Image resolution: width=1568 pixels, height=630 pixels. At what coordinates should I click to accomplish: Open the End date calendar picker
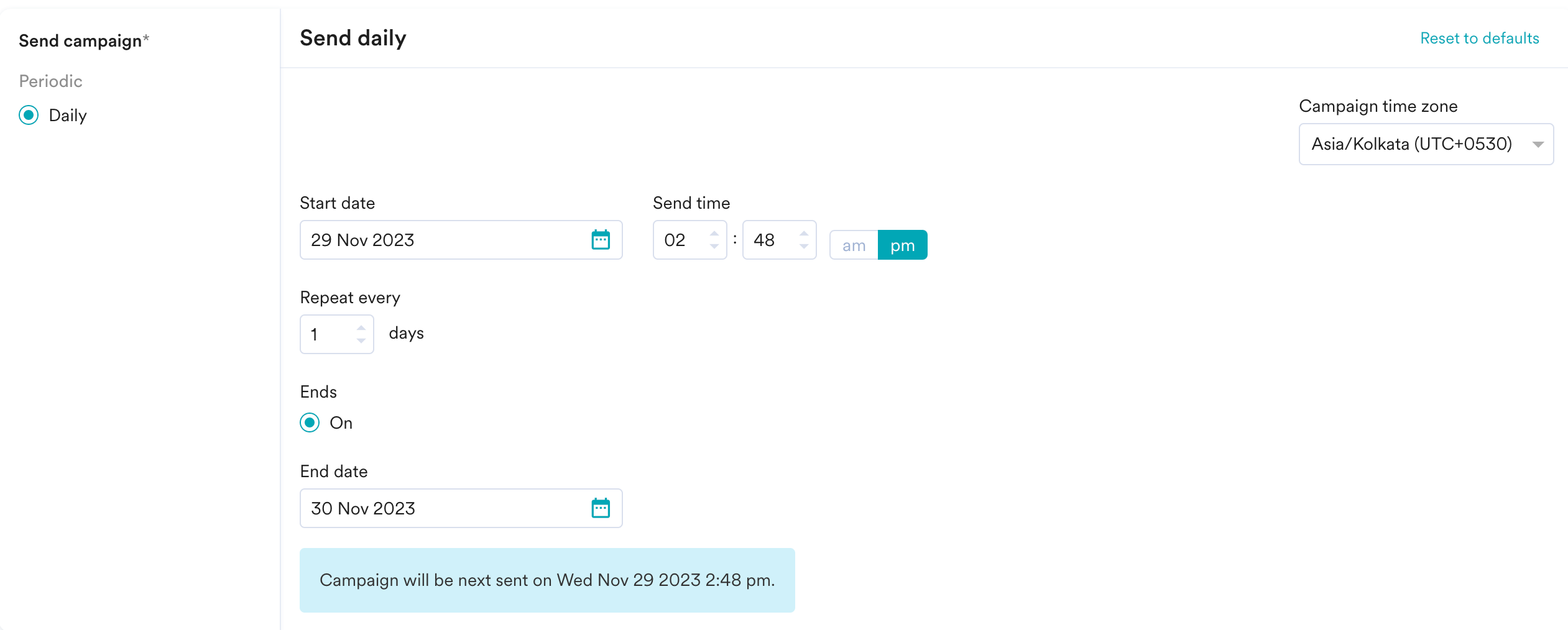601,508
